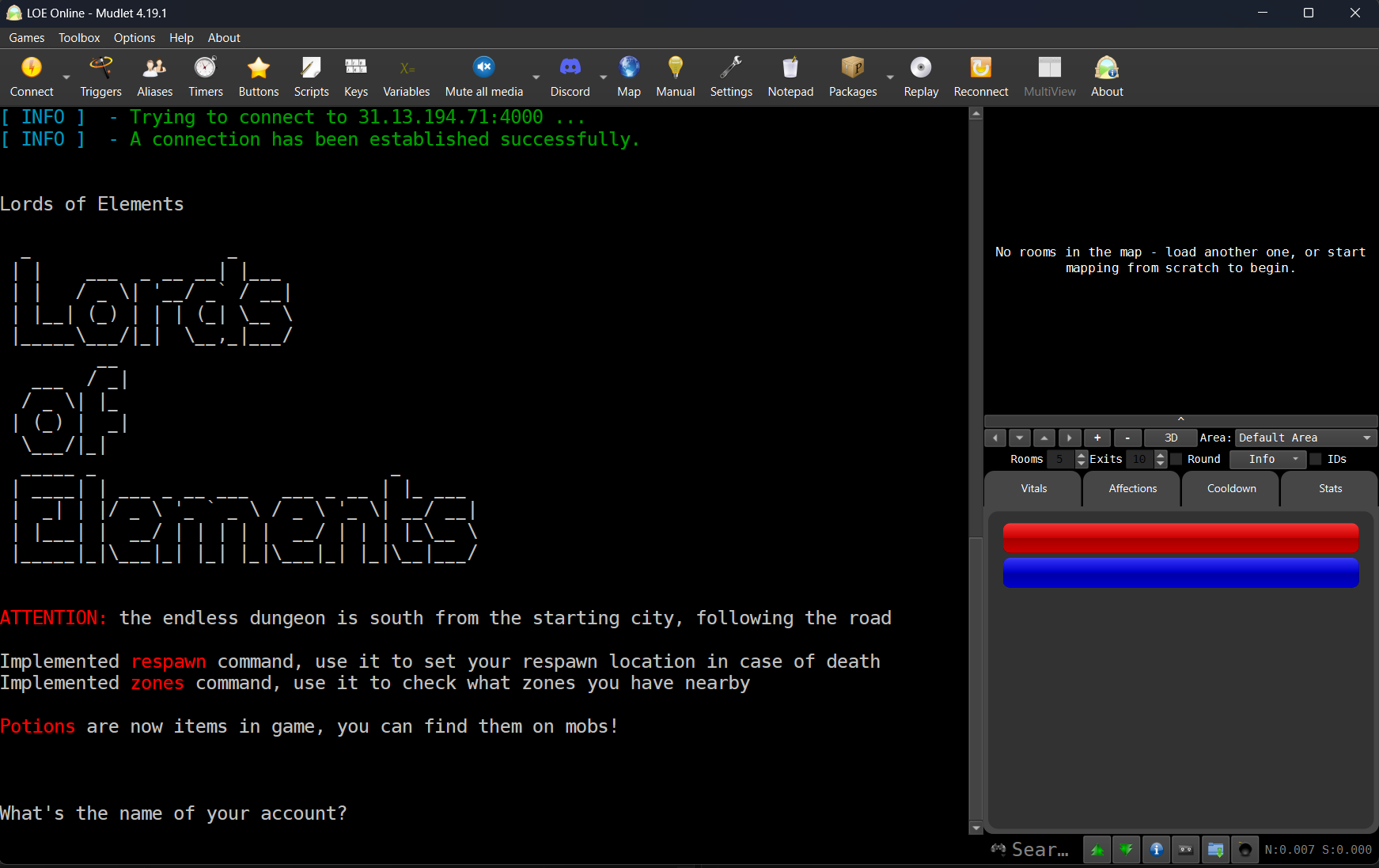Toggle the IDs checkbox
The image size is (1379, 868).
point(1316,460)
